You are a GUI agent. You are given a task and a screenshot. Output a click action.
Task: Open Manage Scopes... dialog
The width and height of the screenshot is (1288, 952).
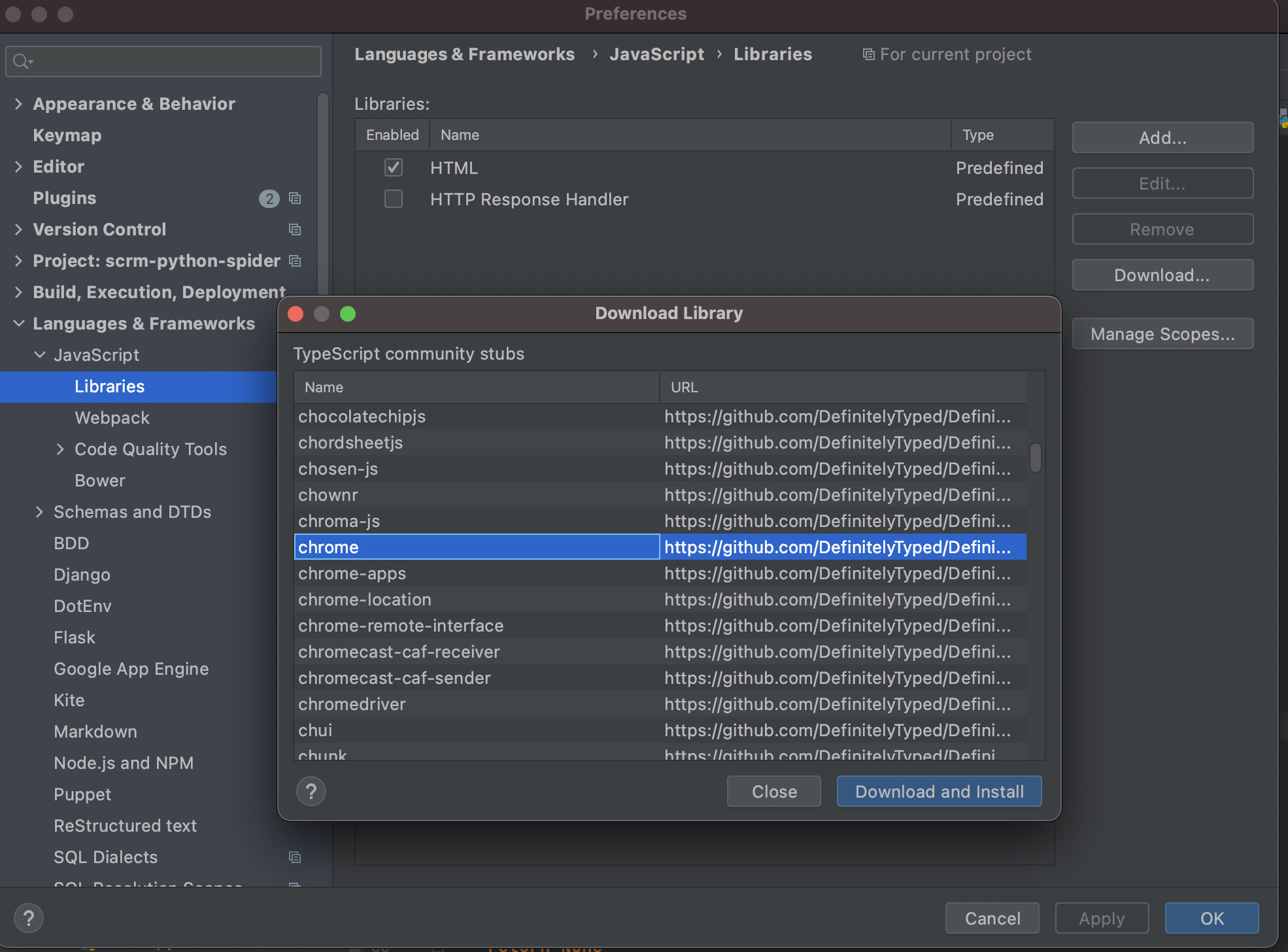(1162, 333)
